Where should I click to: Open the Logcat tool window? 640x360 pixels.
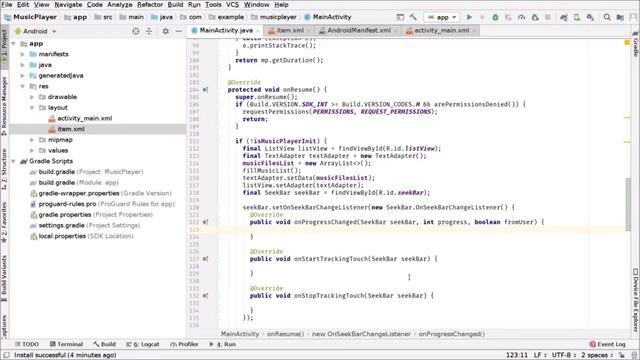142,344
